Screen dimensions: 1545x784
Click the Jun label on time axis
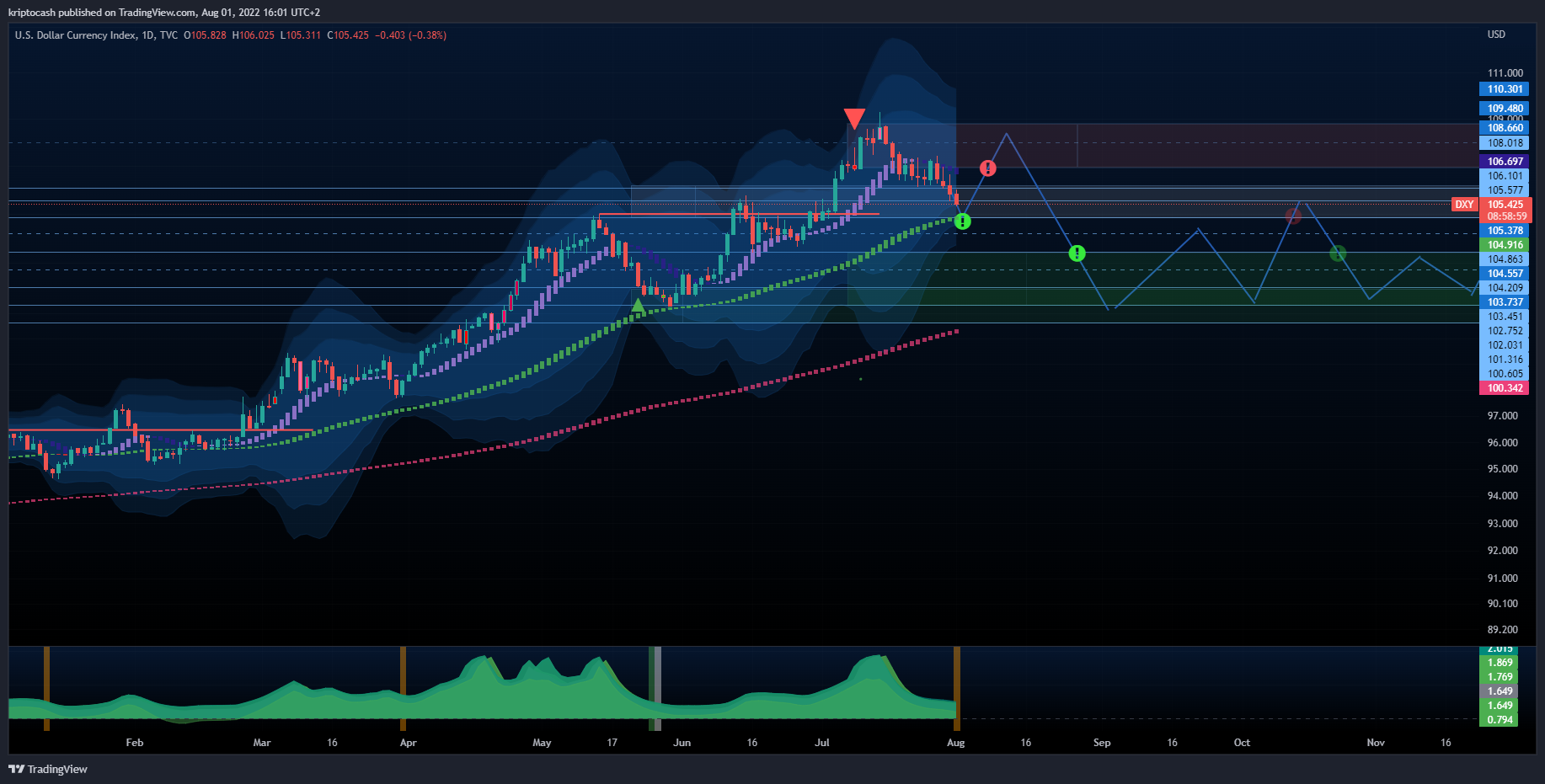tap(682, 743)
